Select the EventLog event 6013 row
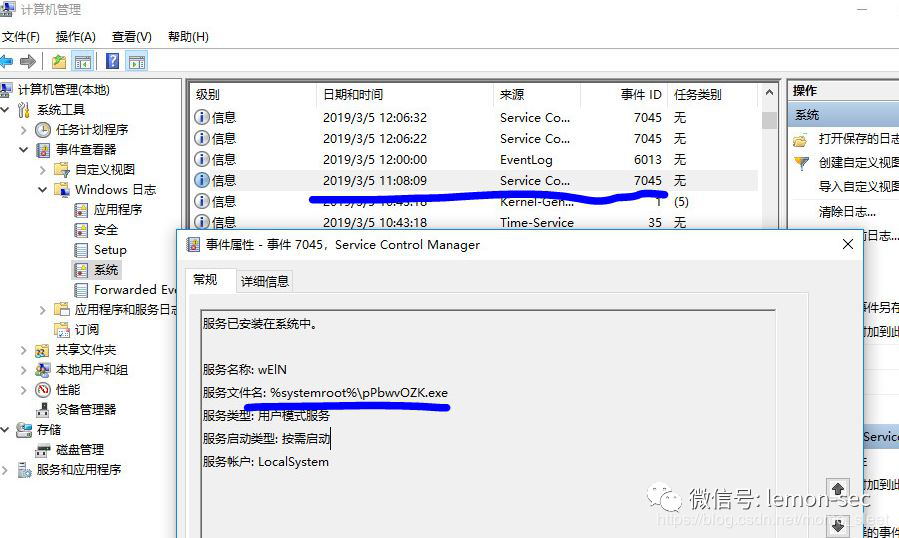899x538 pixels. point(474,160)
